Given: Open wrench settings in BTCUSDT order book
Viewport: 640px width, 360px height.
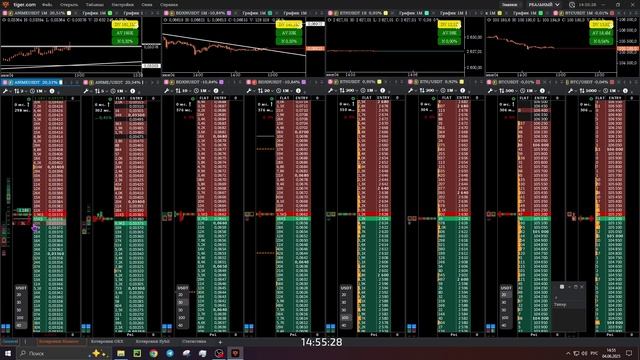Looking at the screenshot, I should (491, 91).
